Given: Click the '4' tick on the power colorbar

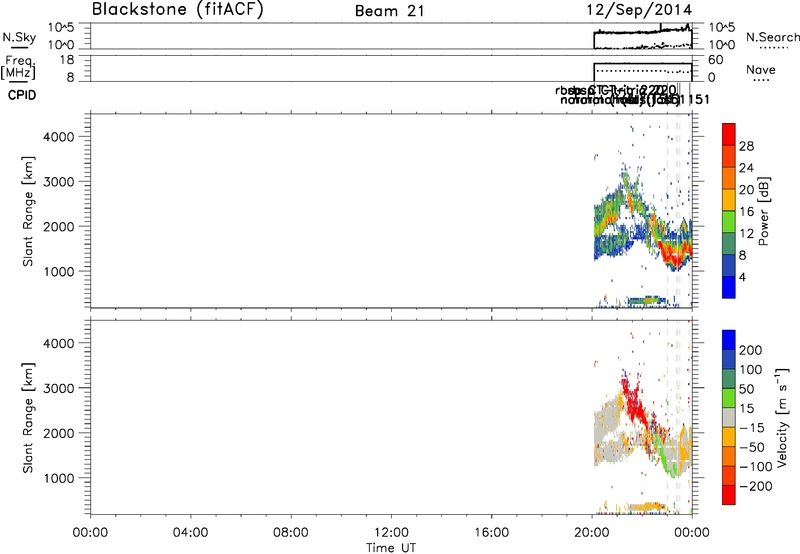Looking at the screenshot, I should coord(742,277).
